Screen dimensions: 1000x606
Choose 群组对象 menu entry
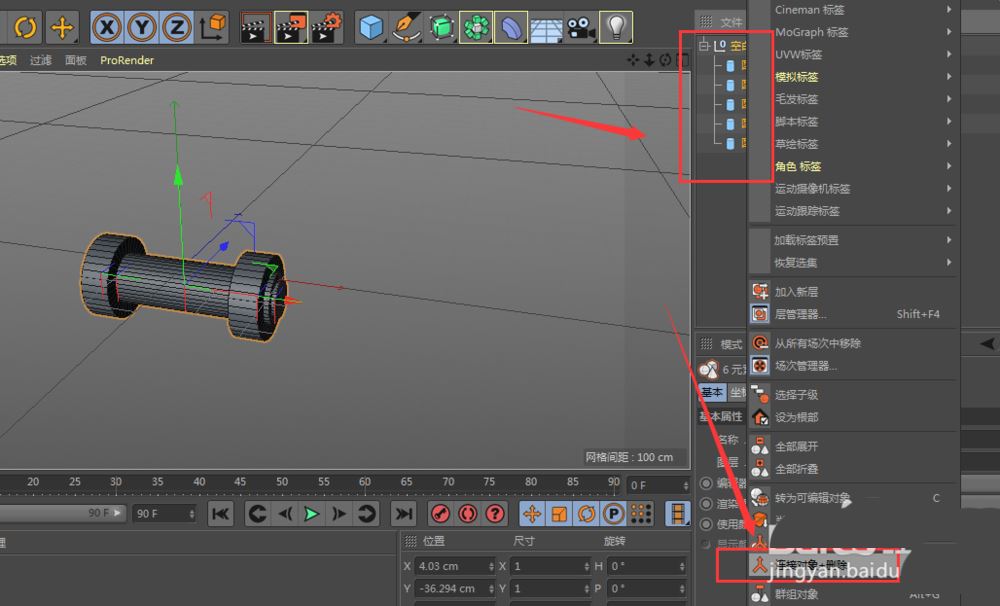coord(855,595)
